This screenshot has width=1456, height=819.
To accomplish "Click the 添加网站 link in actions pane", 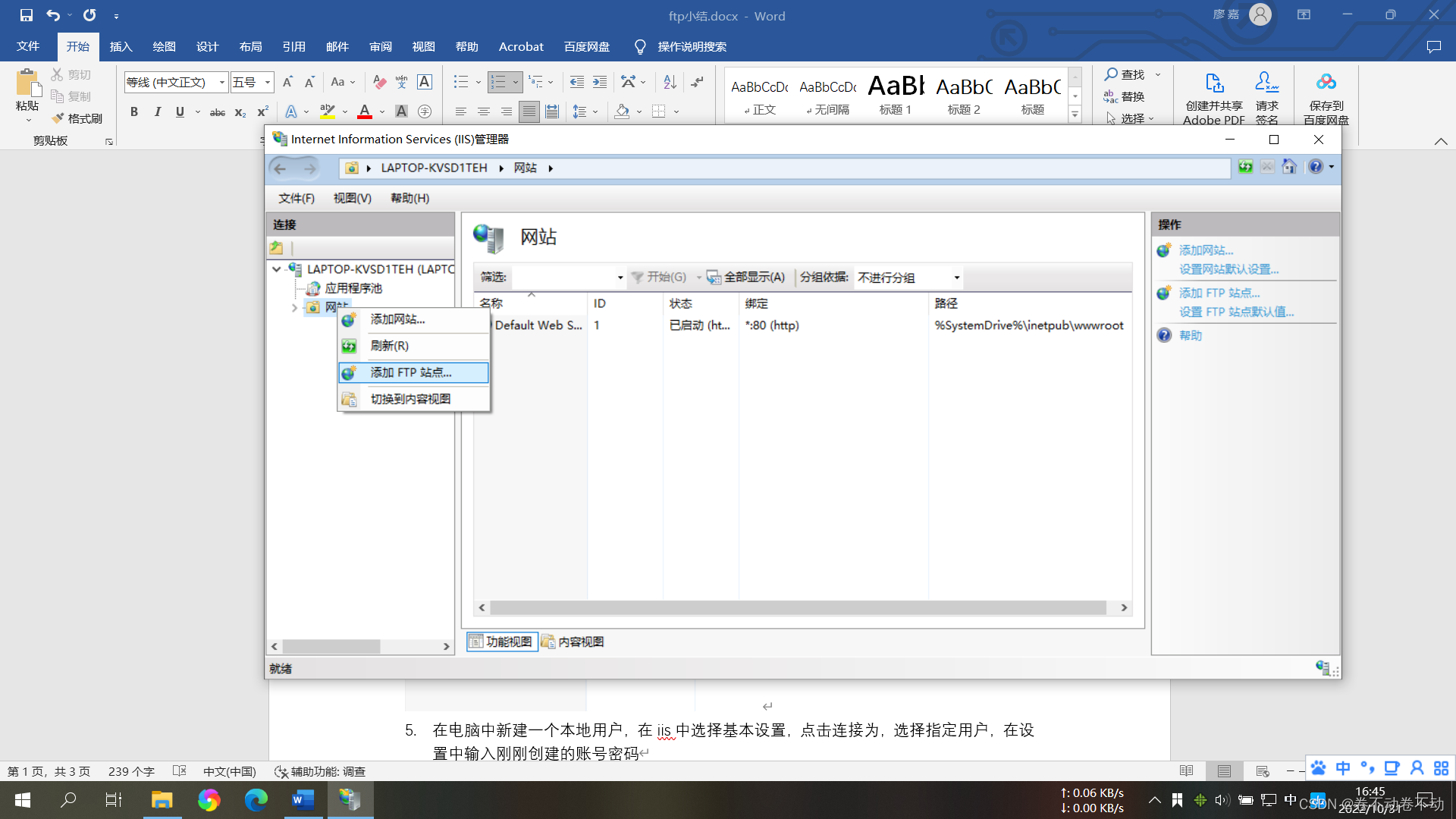I will point(1206,250).
